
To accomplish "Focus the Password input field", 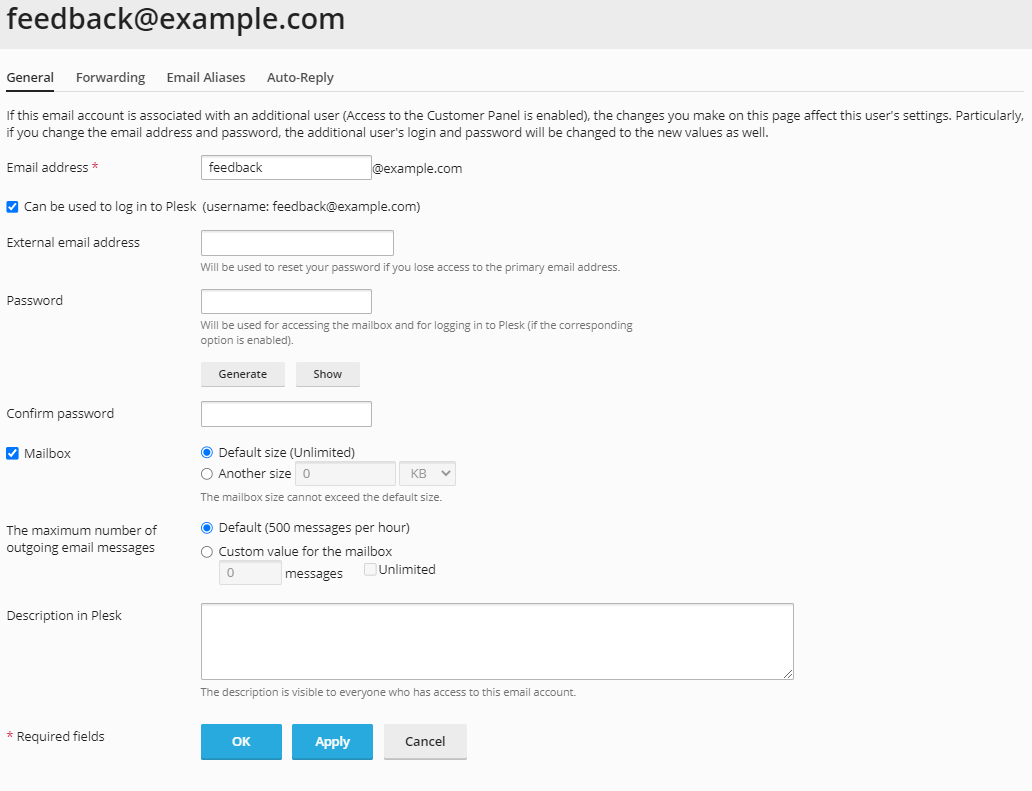I will tap(286, 300).
